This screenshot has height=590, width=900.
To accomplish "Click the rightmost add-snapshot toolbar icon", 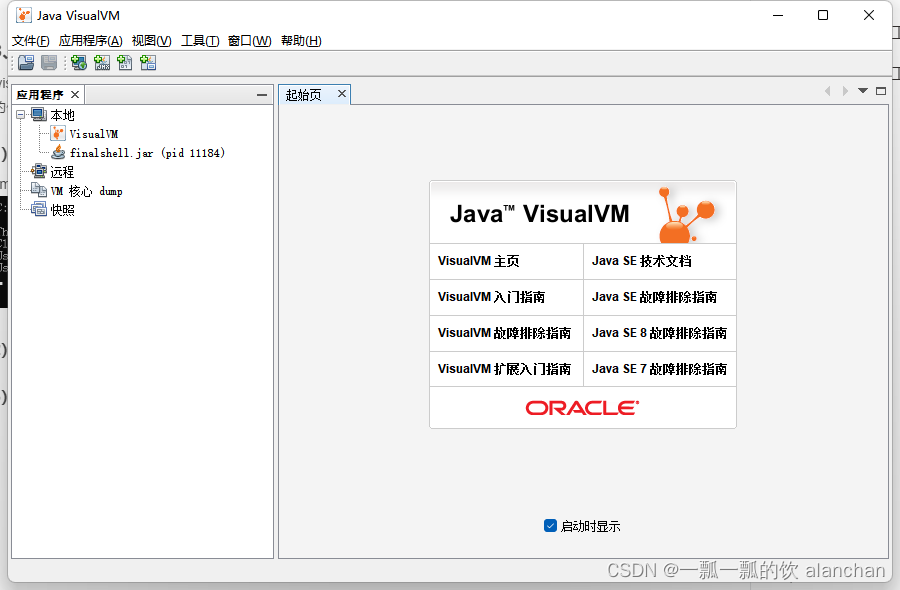I will (147, 62).
